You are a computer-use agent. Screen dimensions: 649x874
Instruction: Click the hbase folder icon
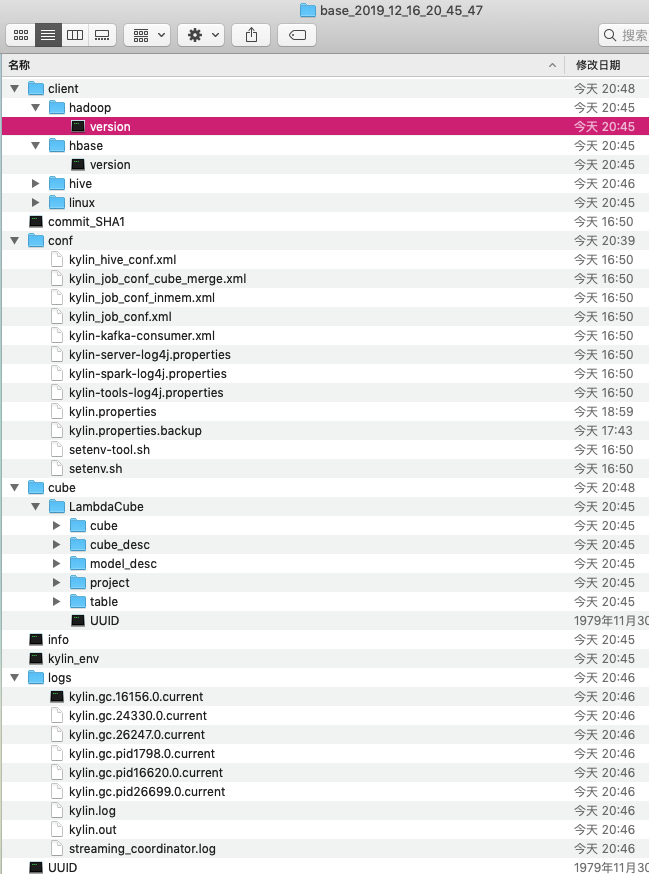coord(57,145)
